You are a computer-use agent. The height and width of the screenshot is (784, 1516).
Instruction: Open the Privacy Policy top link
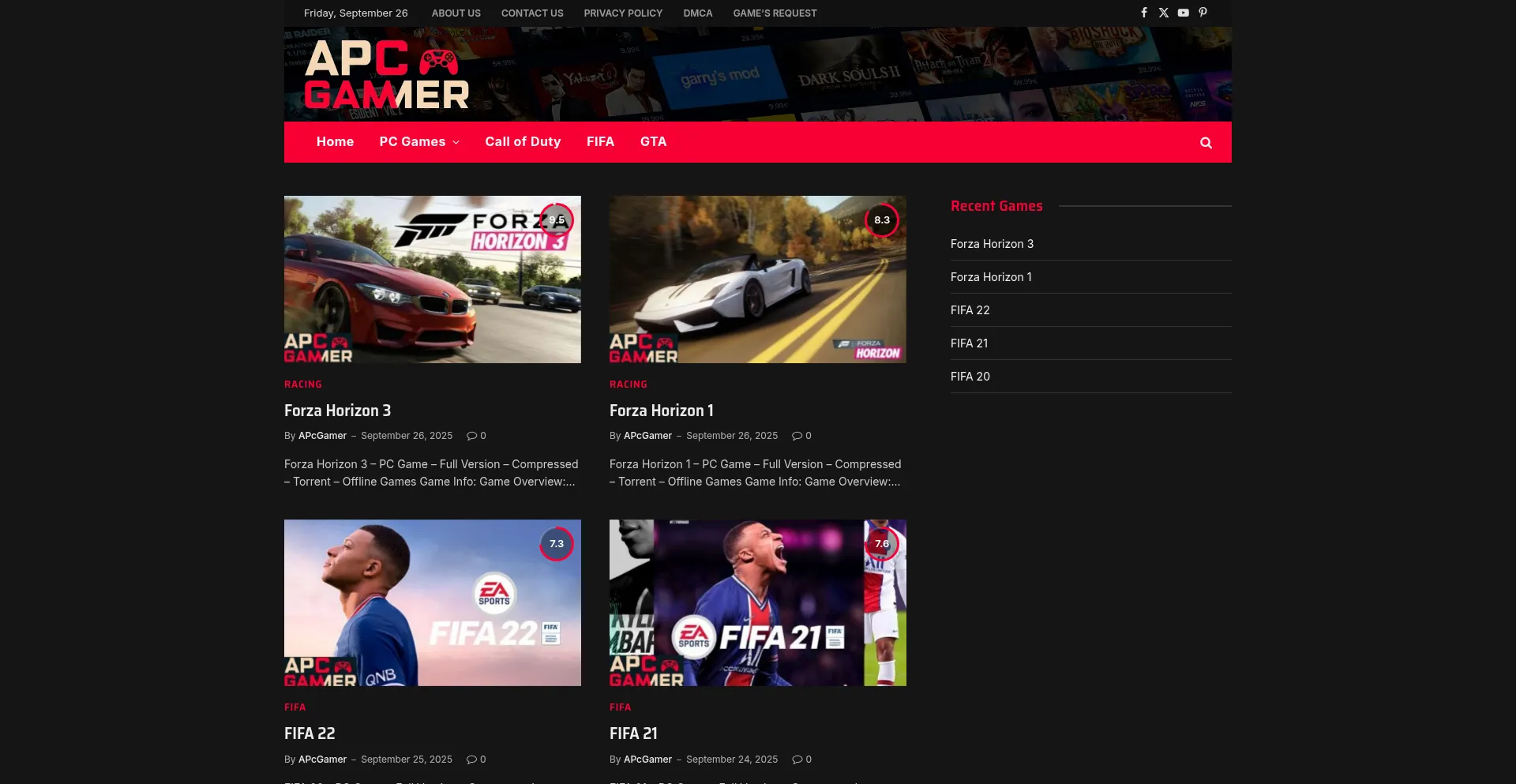[x=623, y=13]
